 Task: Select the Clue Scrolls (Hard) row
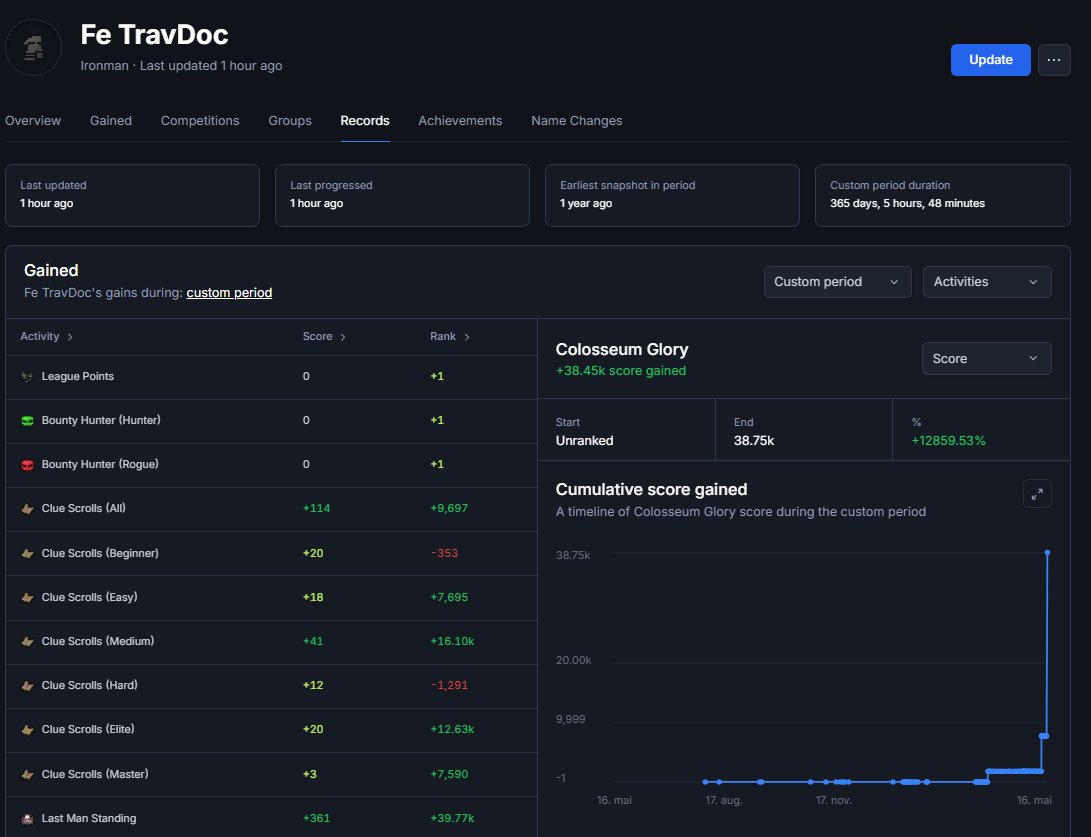(271, 686)
